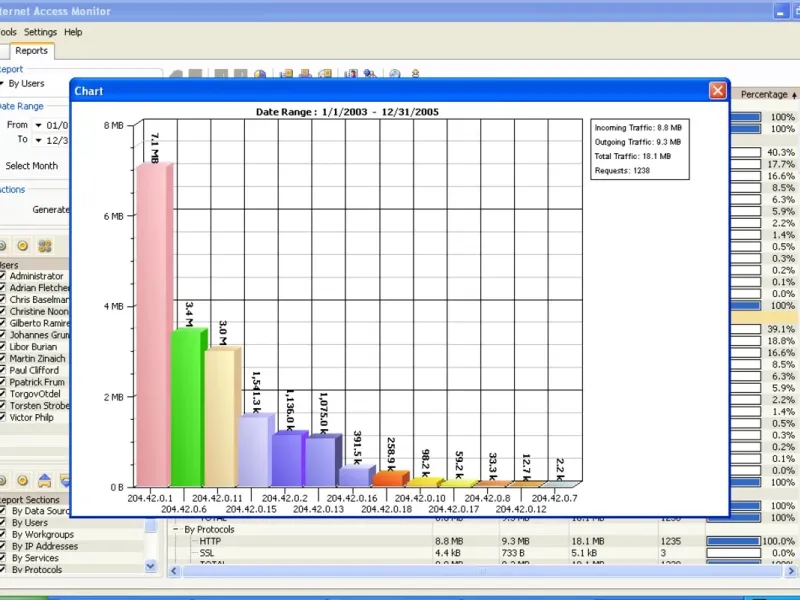Image resolution: width=800 pixels, height=600 pixels.
Task: Click the yellow circle icon above Users list
Action: coord(22,246)
